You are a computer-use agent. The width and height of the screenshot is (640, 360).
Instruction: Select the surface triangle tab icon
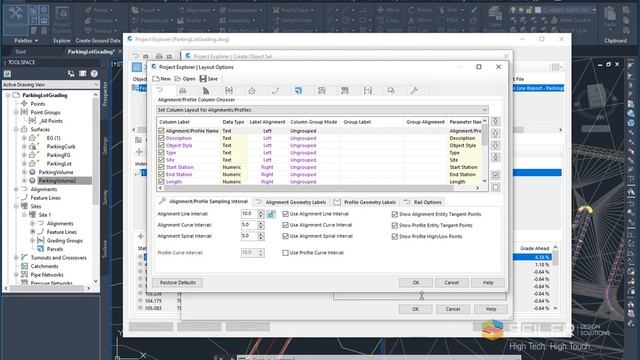(x=206, y=91)
